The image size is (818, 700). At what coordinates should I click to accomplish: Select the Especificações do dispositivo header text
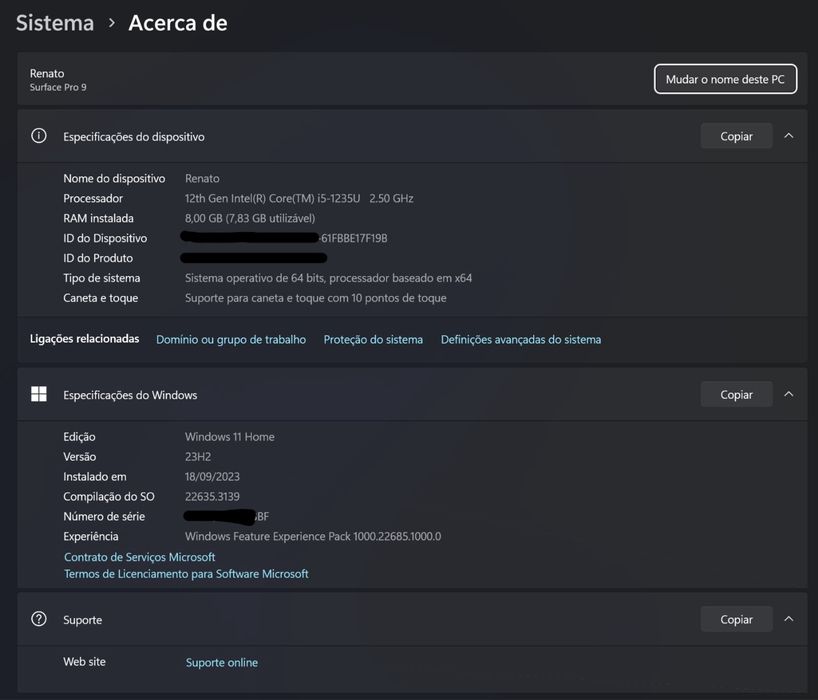click(x=134, y=137)
